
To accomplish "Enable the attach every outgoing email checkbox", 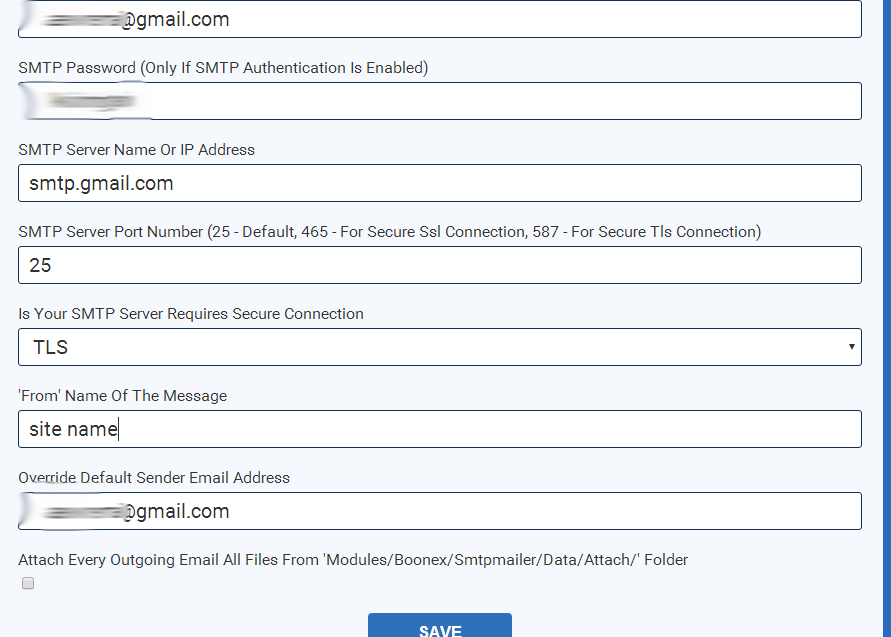I will coord(28,583).
